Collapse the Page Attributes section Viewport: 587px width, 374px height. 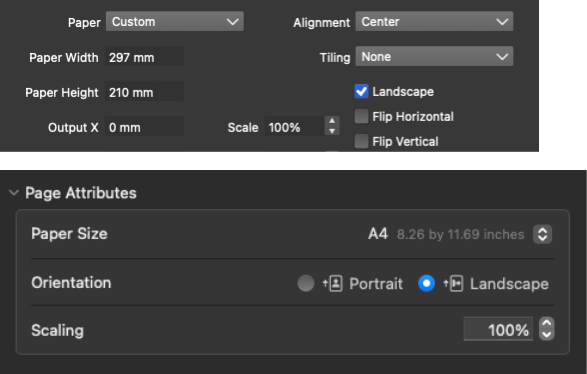pos(14,193)
